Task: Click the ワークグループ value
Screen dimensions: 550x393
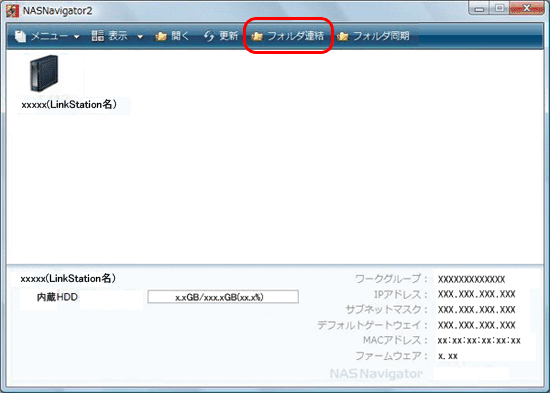Action: 471,279
